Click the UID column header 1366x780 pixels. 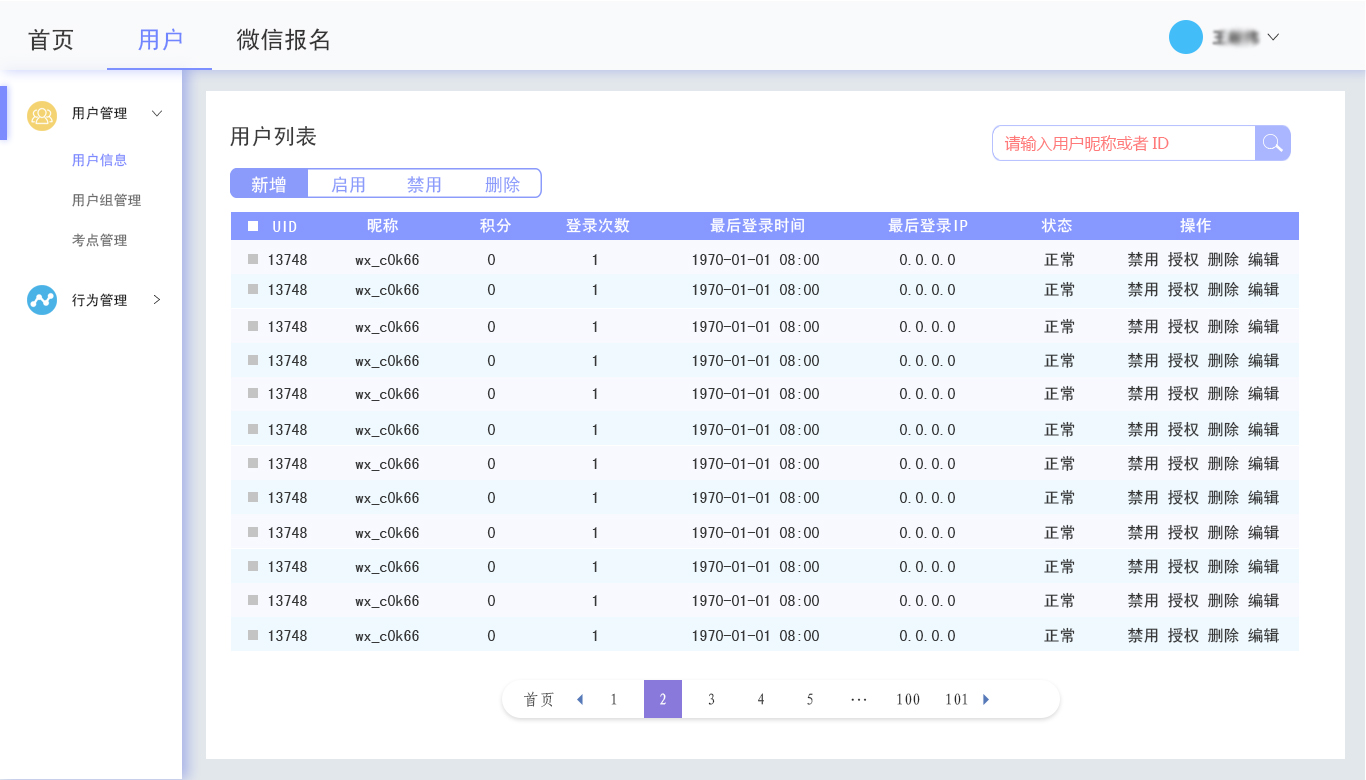(x=285, y=227)
